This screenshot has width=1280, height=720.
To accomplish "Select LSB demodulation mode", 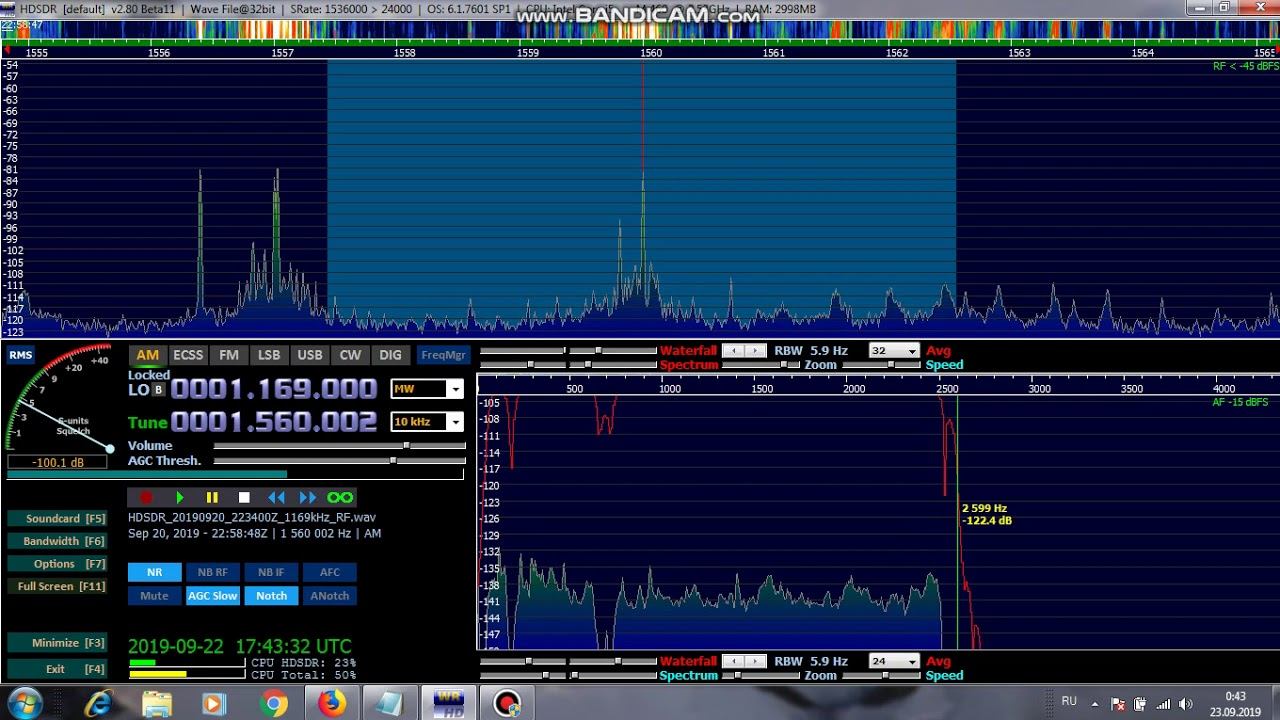I will 269,355.
